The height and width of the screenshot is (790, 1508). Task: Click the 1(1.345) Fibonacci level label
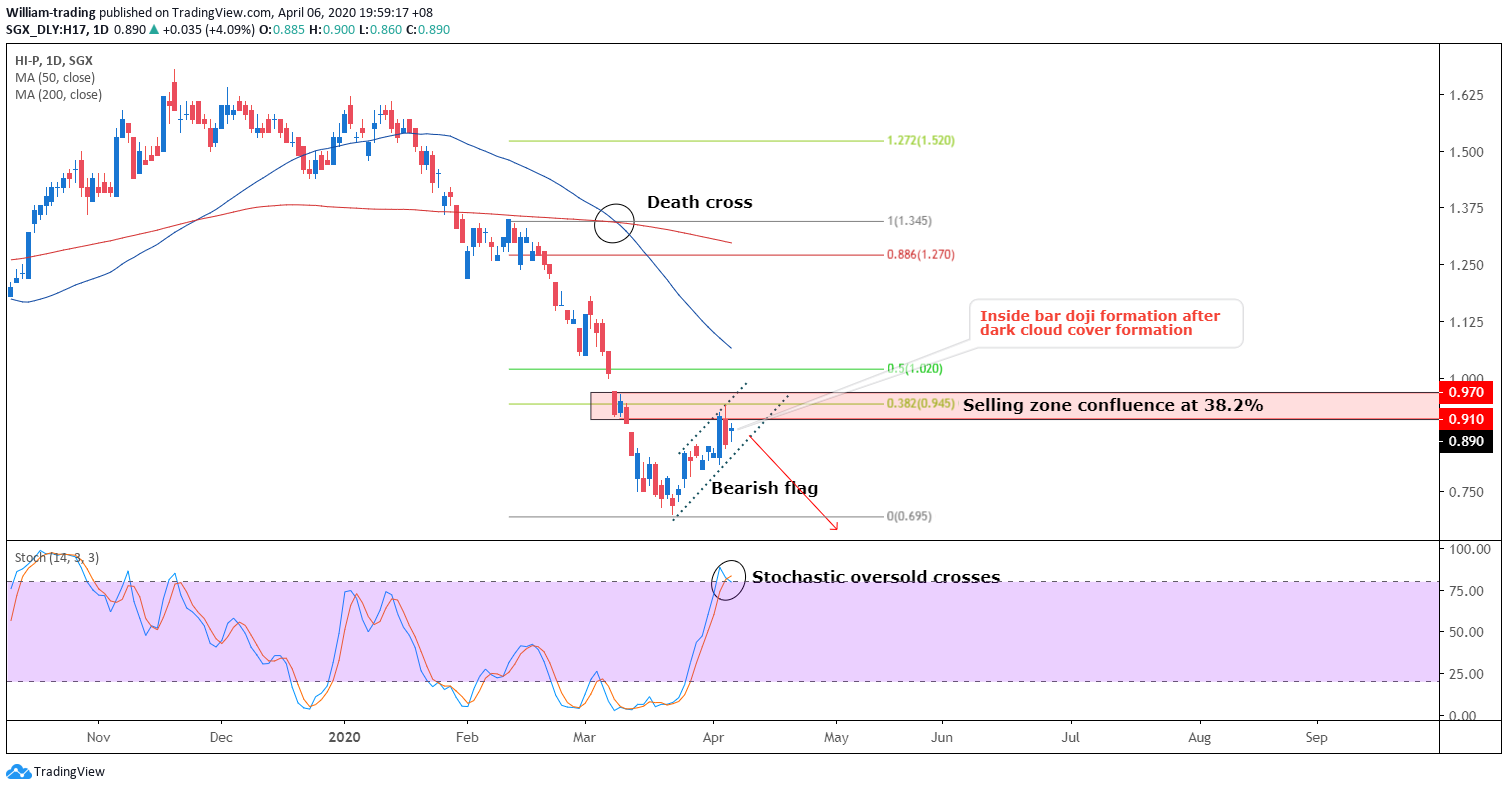point(911,220)
